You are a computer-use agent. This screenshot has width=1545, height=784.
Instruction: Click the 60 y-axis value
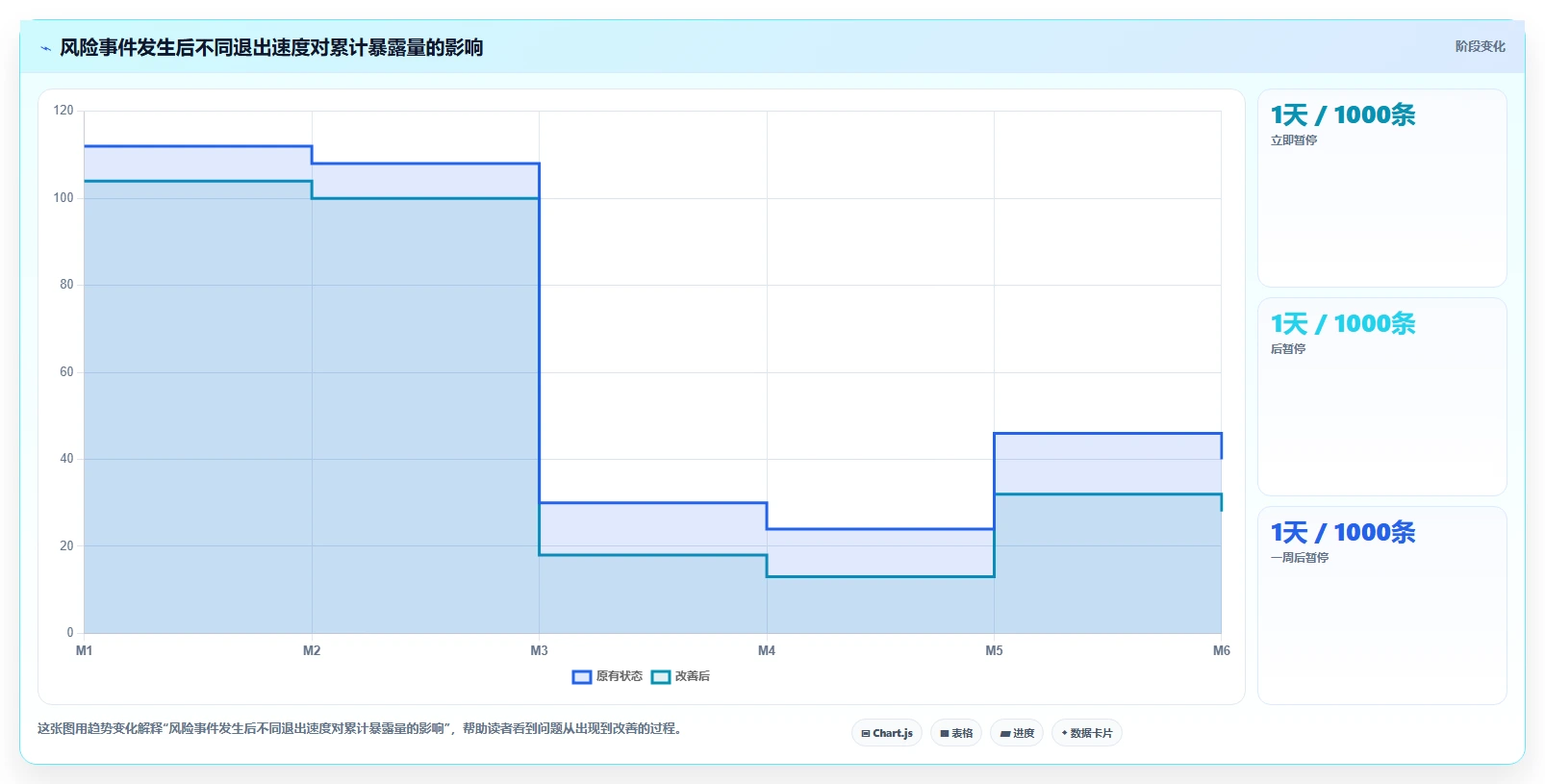tap(66, 372)
